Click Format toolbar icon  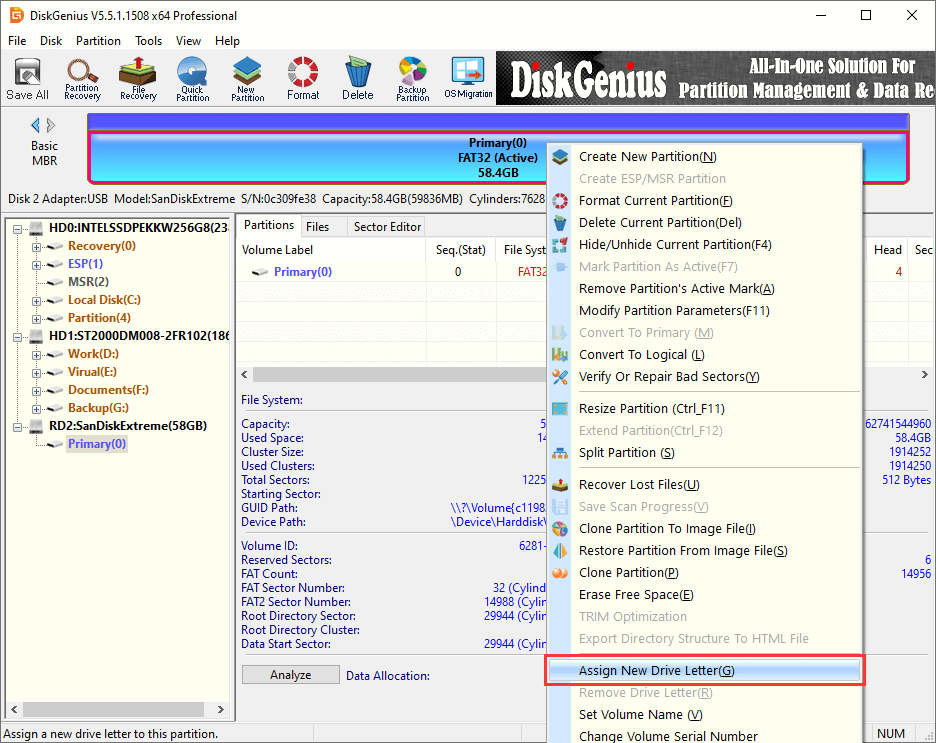(x=303, y=78)
